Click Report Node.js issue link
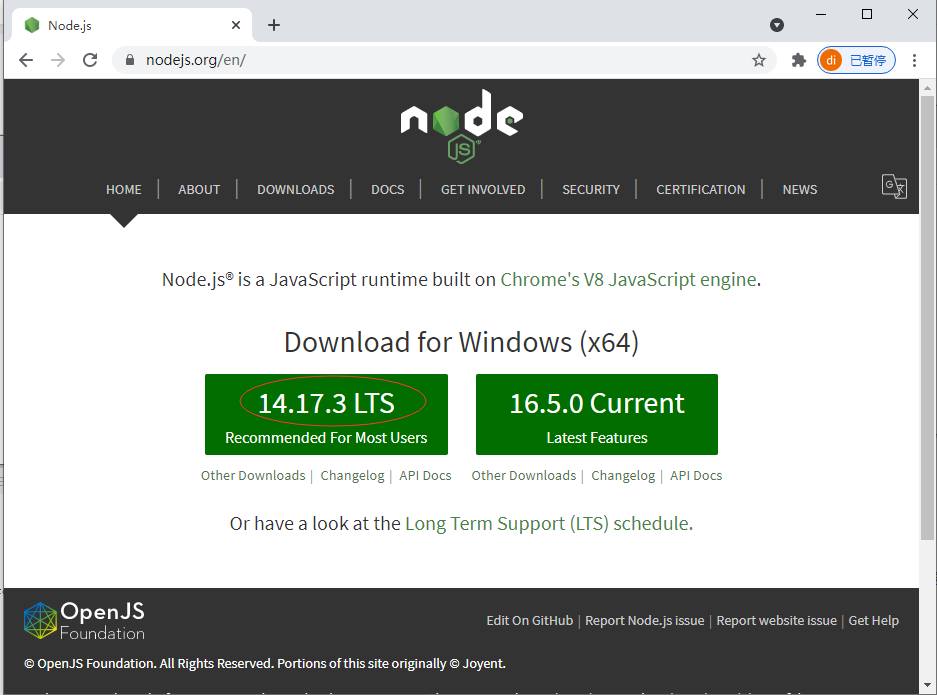Viewport: 937px width, 695px height. 645,621
